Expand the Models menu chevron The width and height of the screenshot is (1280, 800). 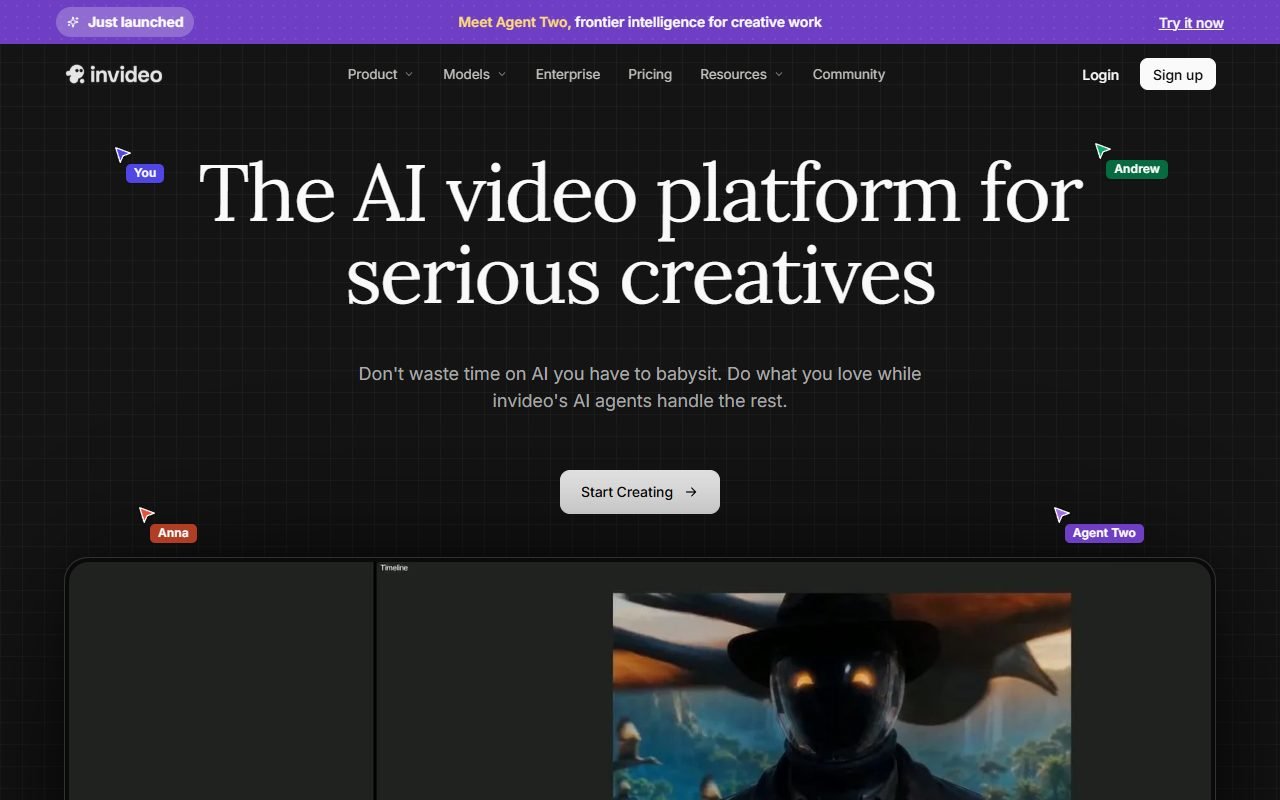pyautogui.click(x=502, y=74)
